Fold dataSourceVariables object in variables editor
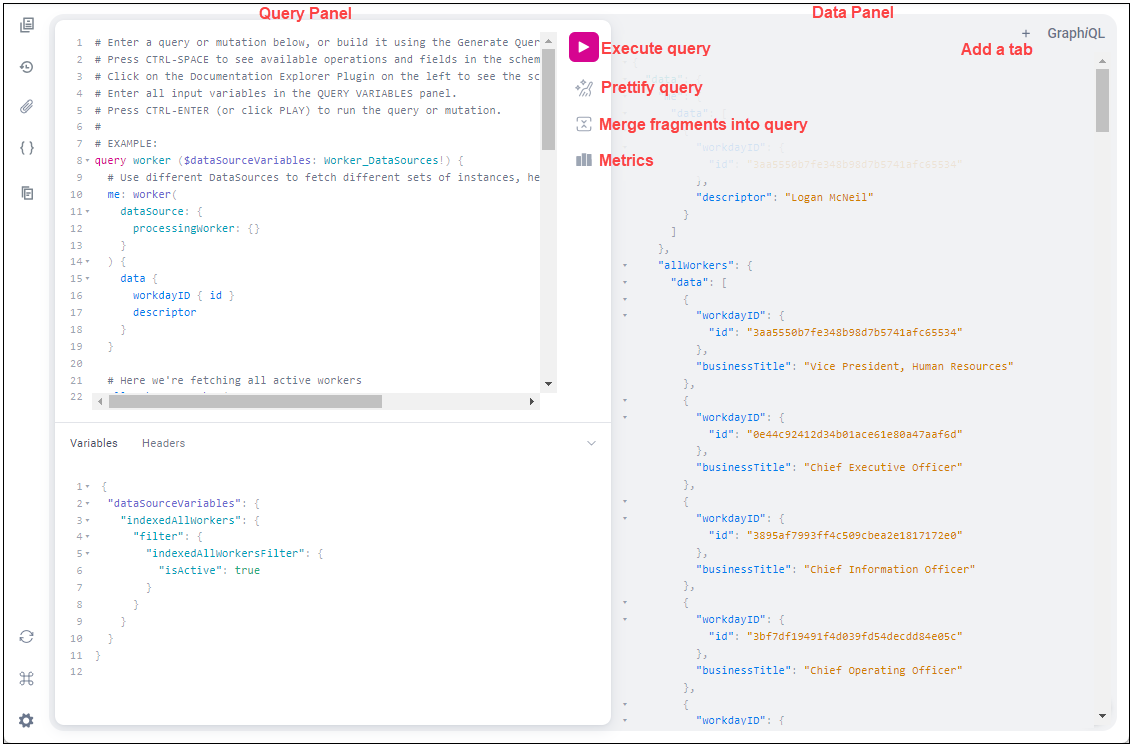The height and width of the screenshot is (749, 1133). tap(87, 503)
